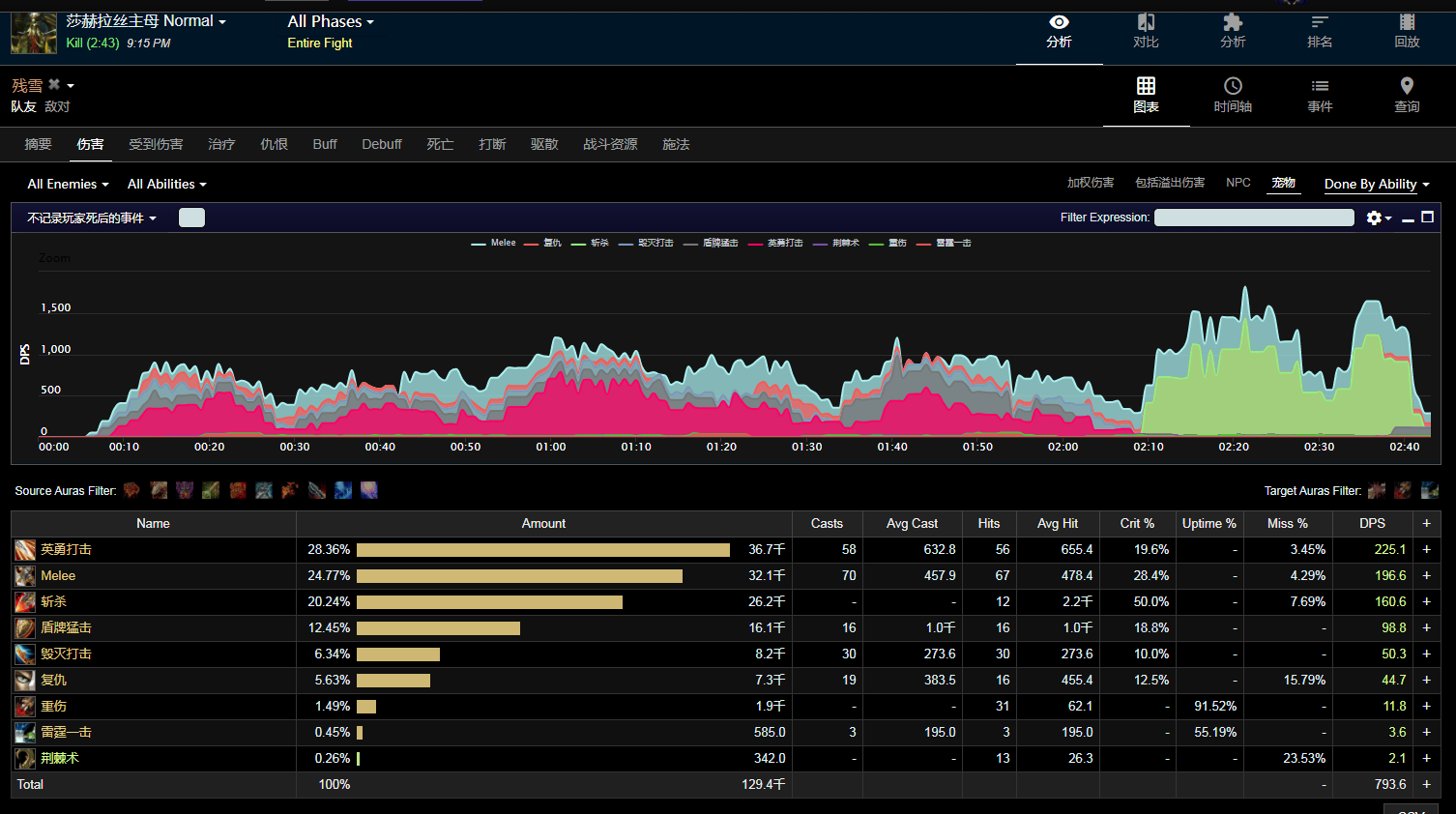Click the 复仇 ability icon in table
Screen dimensions: 1456x814
[25, 681]
